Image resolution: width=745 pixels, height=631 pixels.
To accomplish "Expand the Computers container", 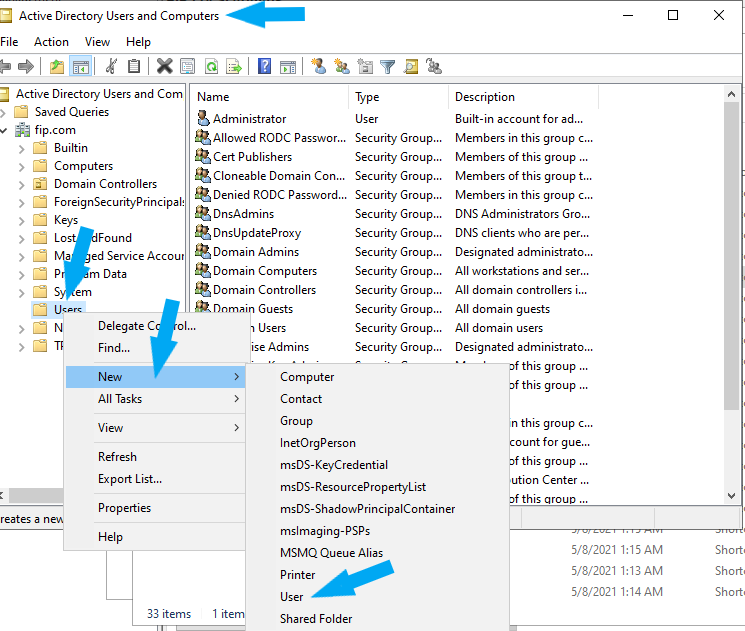I will tap(21, 167).
